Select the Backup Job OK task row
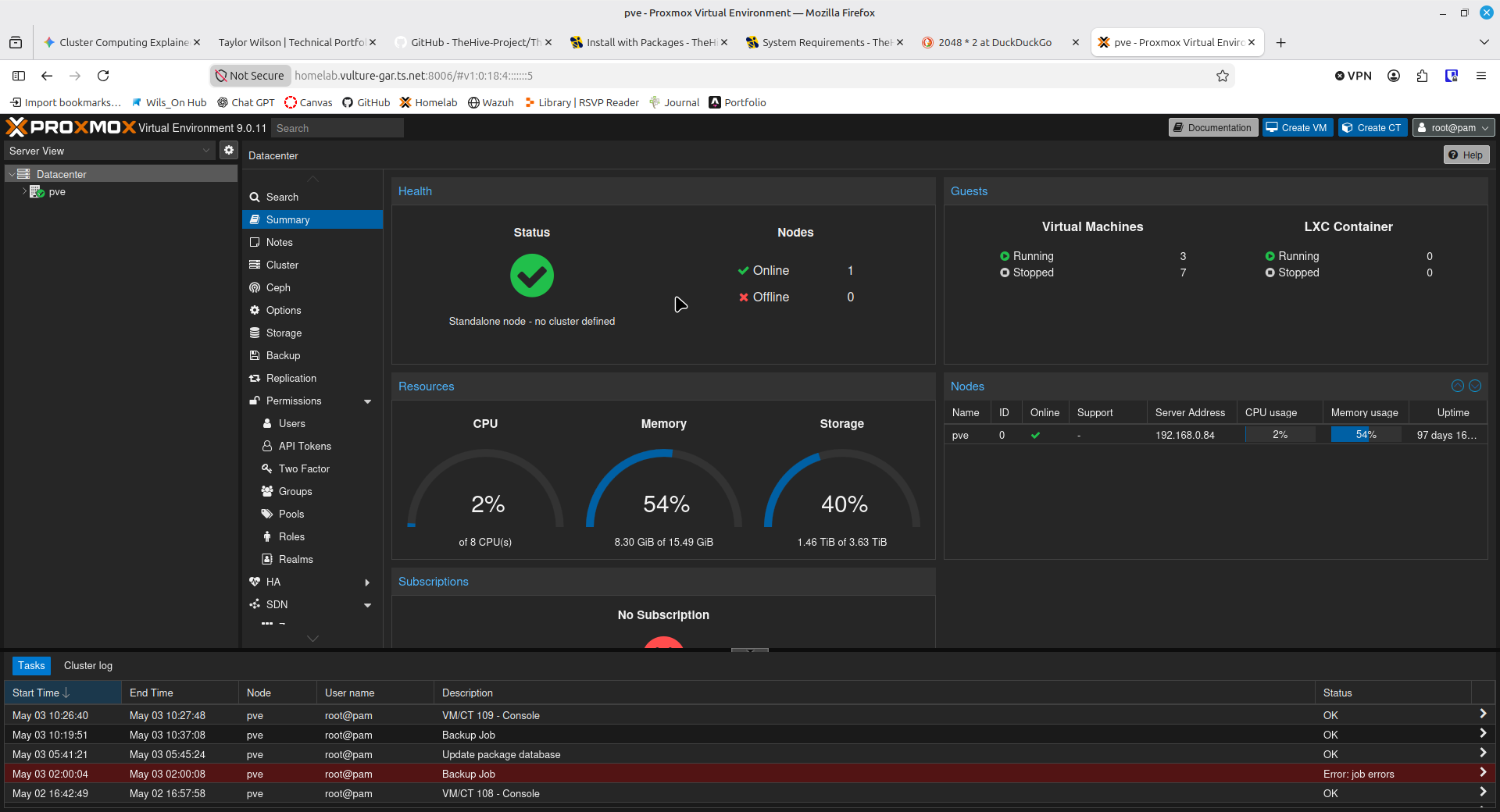 coord(750,735)
